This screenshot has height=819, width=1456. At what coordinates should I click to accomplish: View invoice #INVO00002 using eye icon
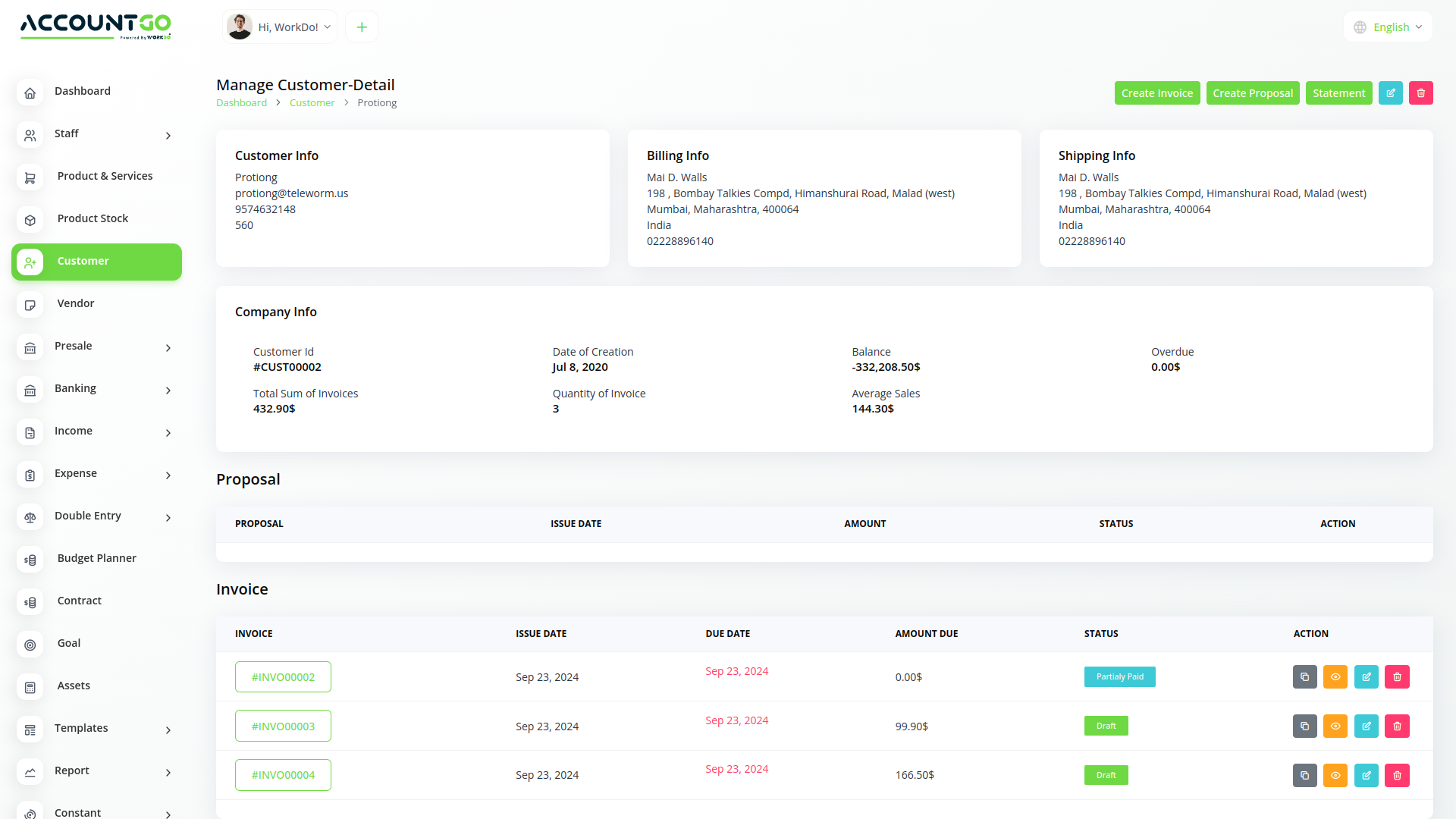point(1335,677)
